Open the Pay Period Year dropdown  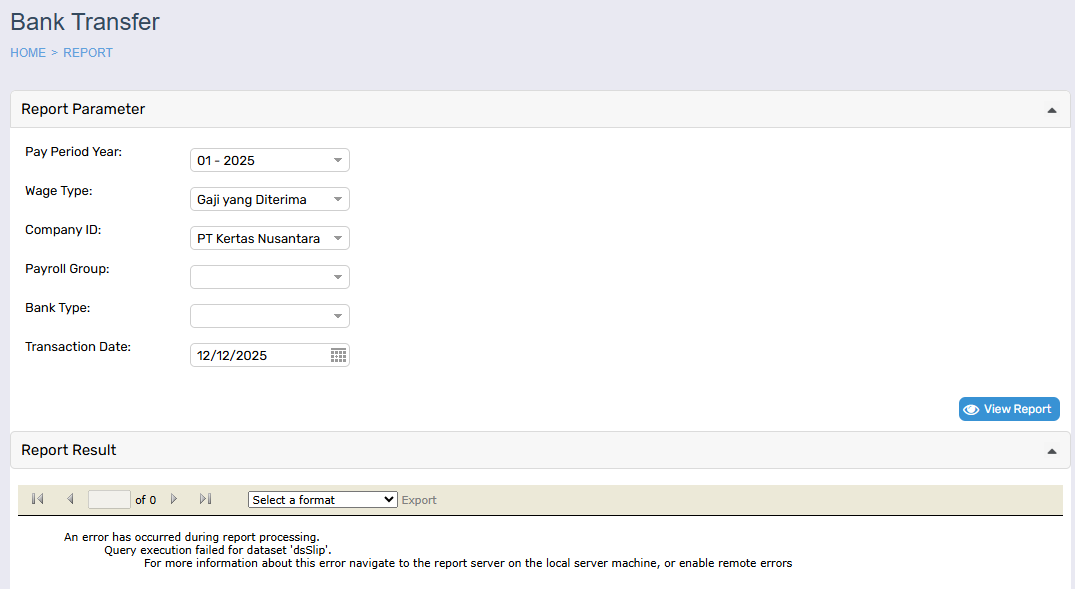338,160
